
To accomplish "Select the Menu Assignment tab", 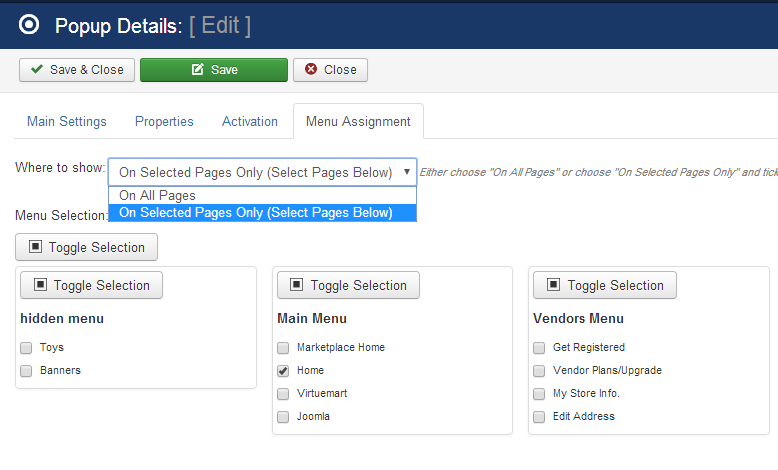I will (358, 122).
